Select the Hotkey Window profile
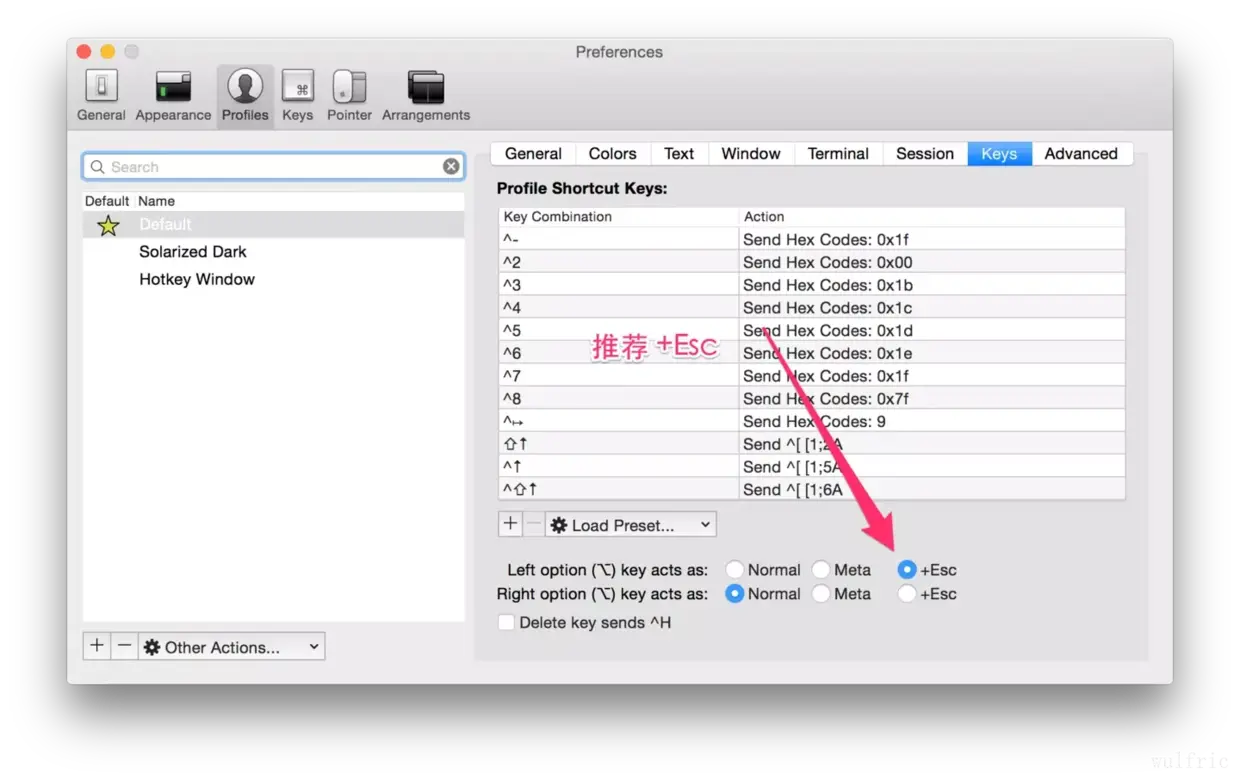 [273, 279]
